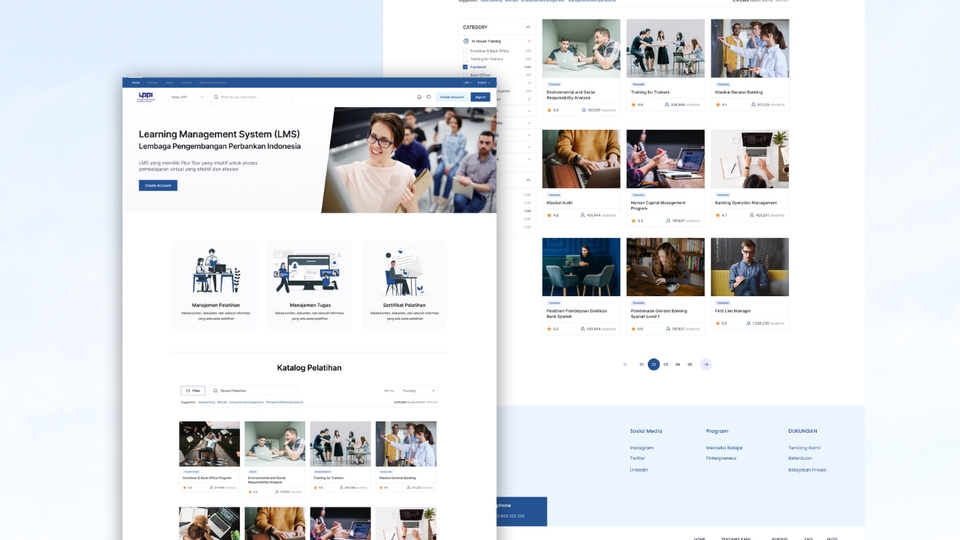Click the hero banner photo of the instructor
Screen dimensions: 960x540
pyautogui.click(x=409, y=160)
